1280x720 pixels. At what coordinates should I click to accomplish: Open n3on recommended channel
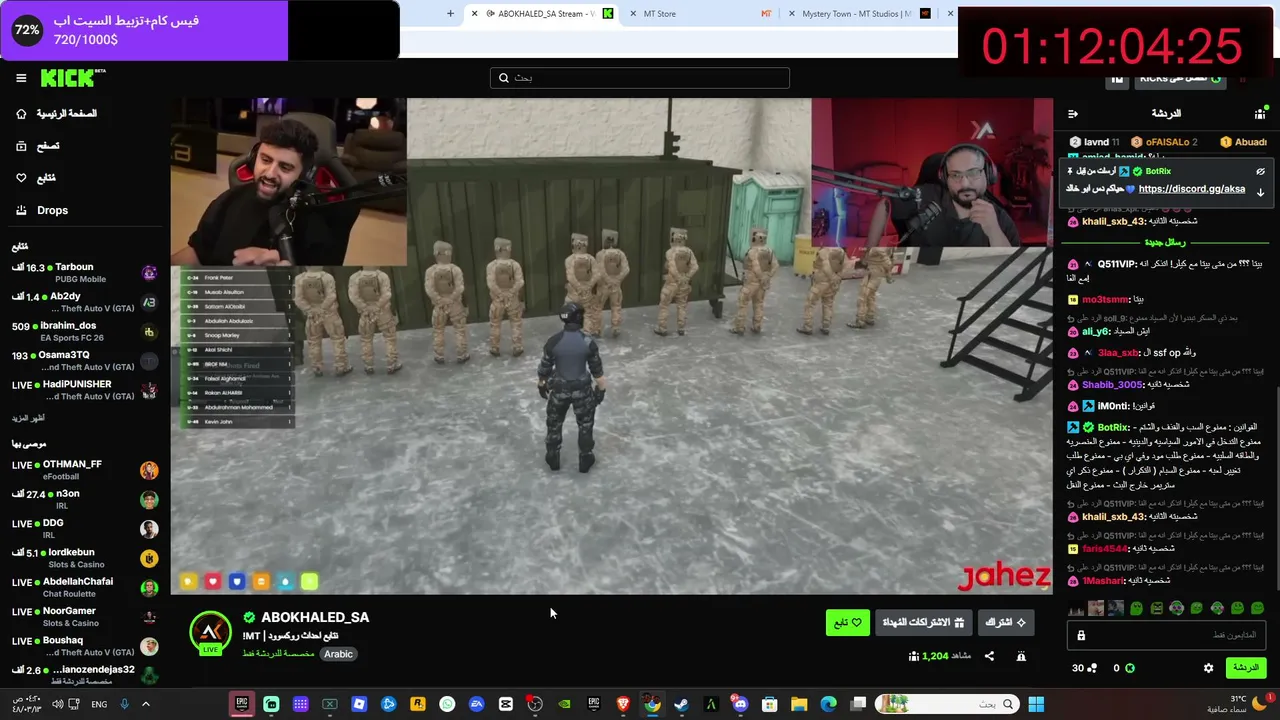pyautogui.click(x=84, y=499)
